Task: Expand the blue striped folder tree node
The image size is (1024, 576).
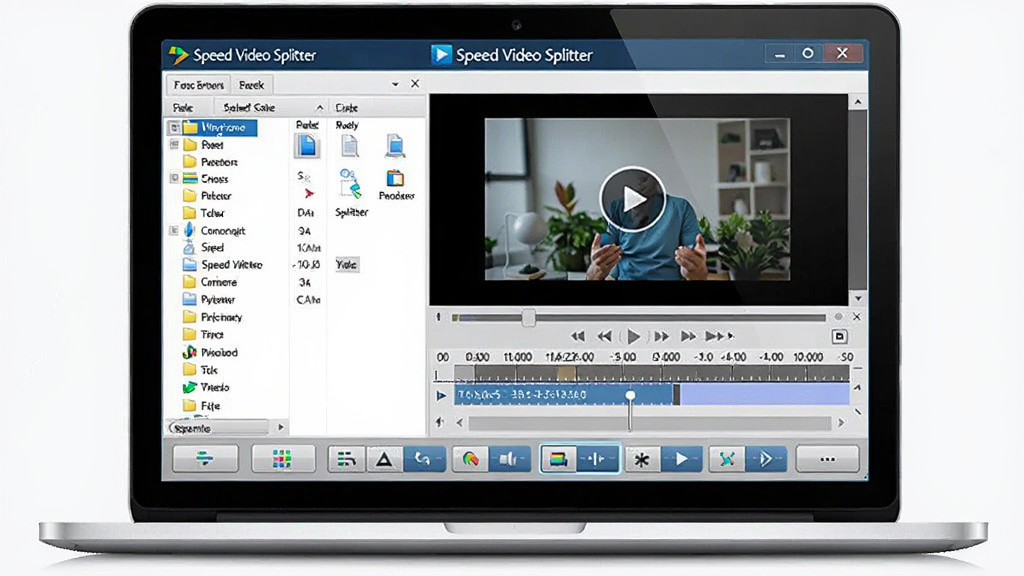Action: tap(174, 178)
